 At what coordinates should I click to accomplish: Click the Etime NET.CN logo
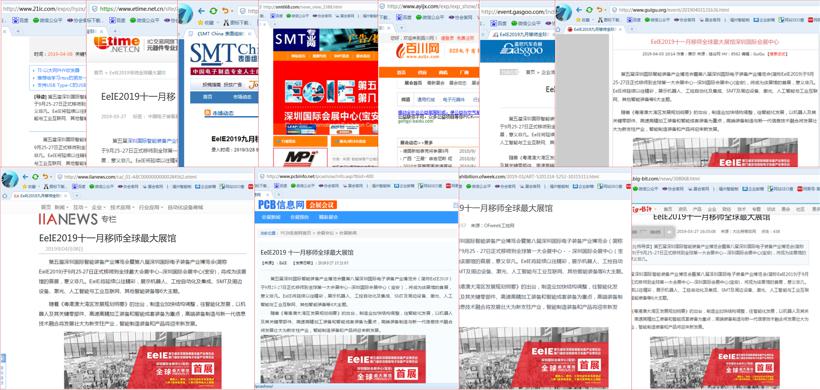117,43
